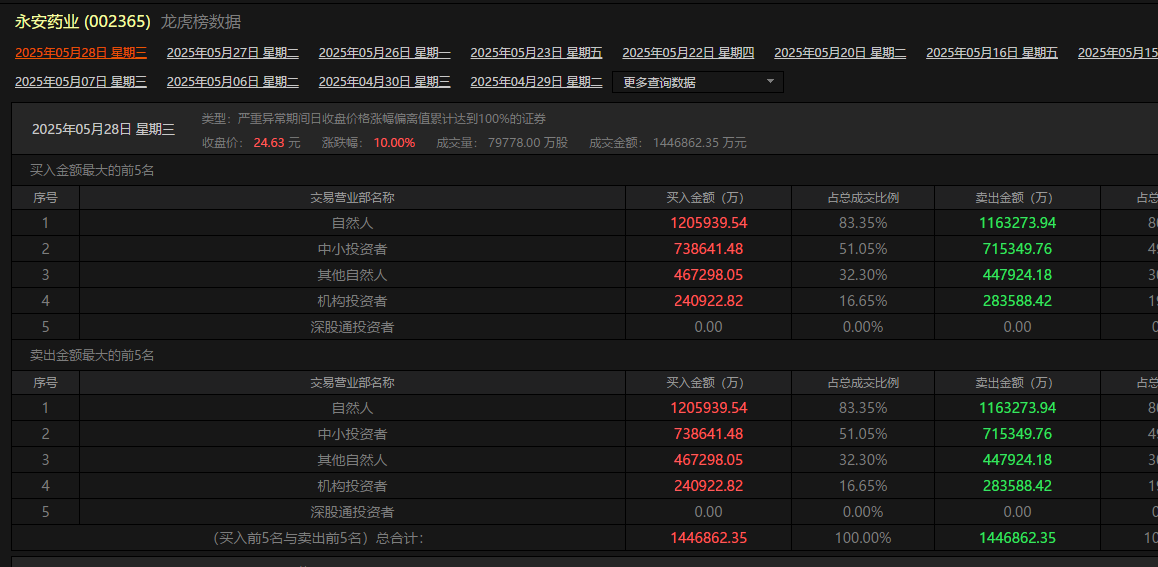Open the 2025年04月30日 星期三 data link
1158x567 pixels.
point(385,82)
